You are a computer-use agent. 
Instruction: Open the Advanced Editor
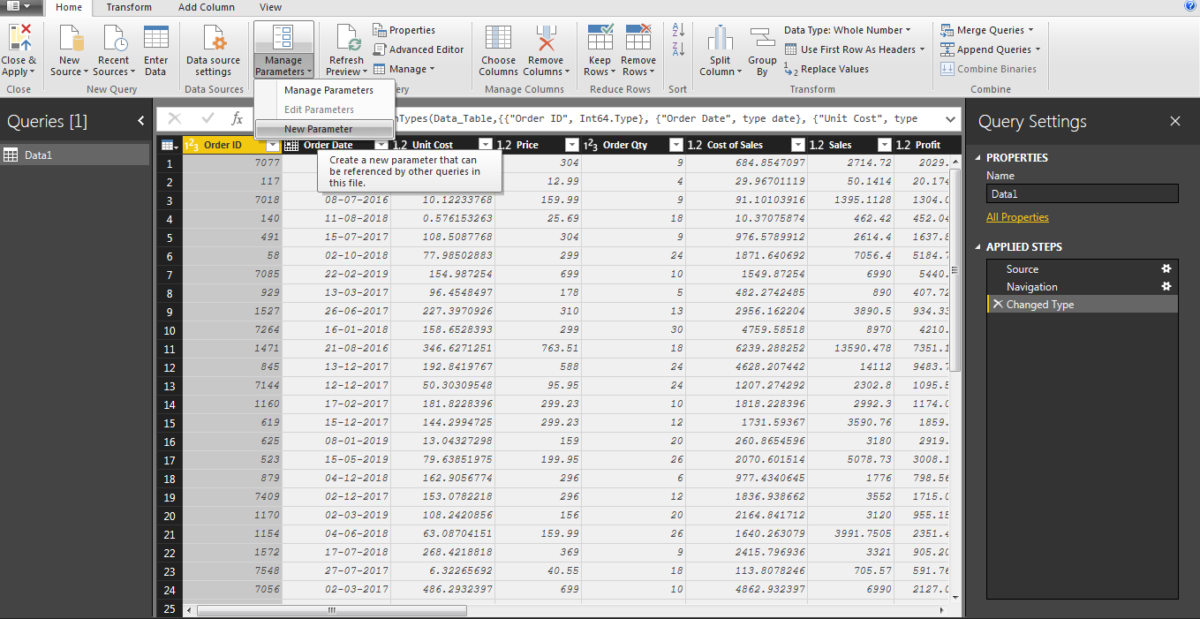point(419,48)
